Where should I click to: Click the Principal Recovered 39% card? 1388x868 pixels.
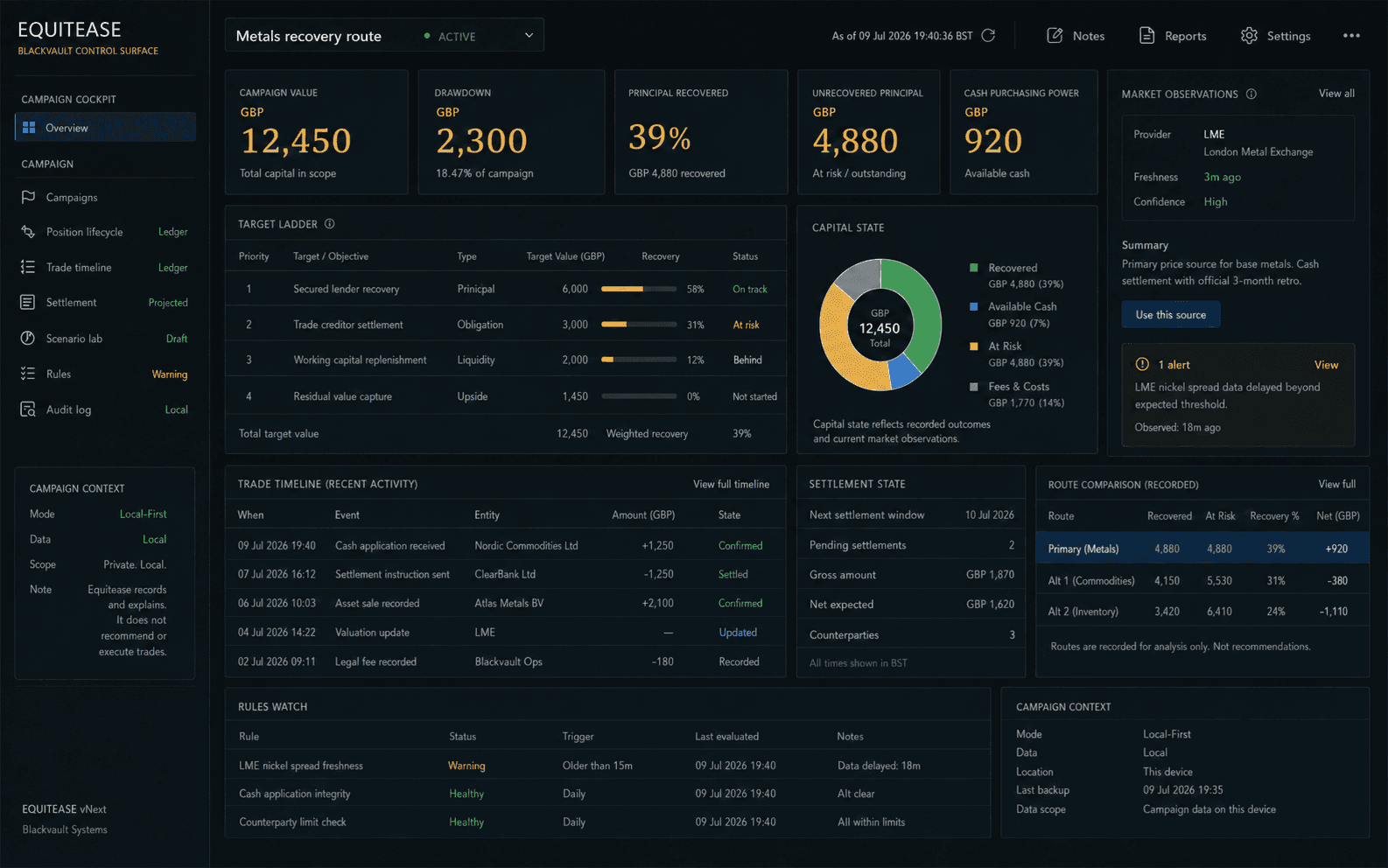(701, 132)
